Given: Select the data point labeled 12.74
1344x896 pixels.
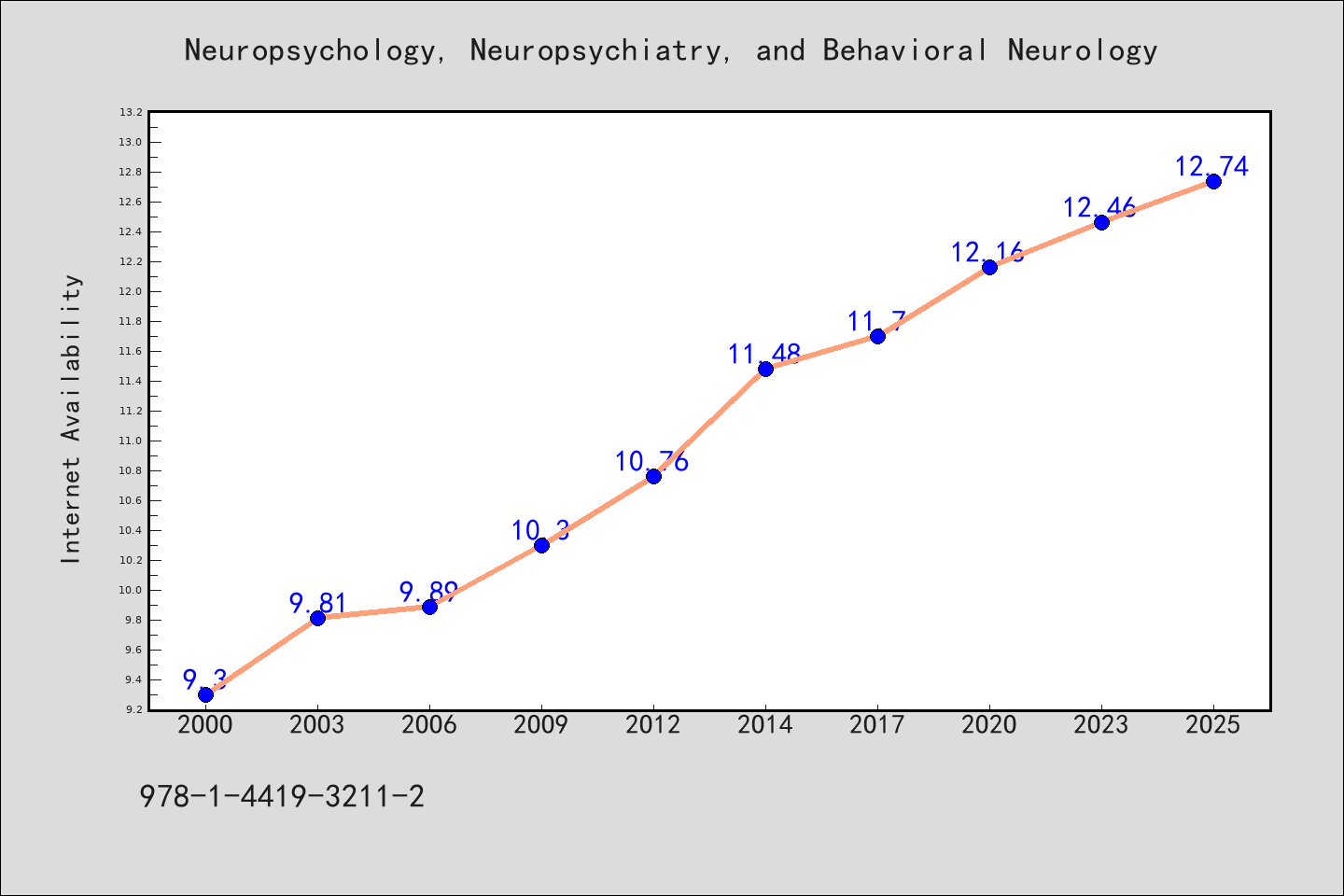Looking at the screenshot, I should 1213,181.
